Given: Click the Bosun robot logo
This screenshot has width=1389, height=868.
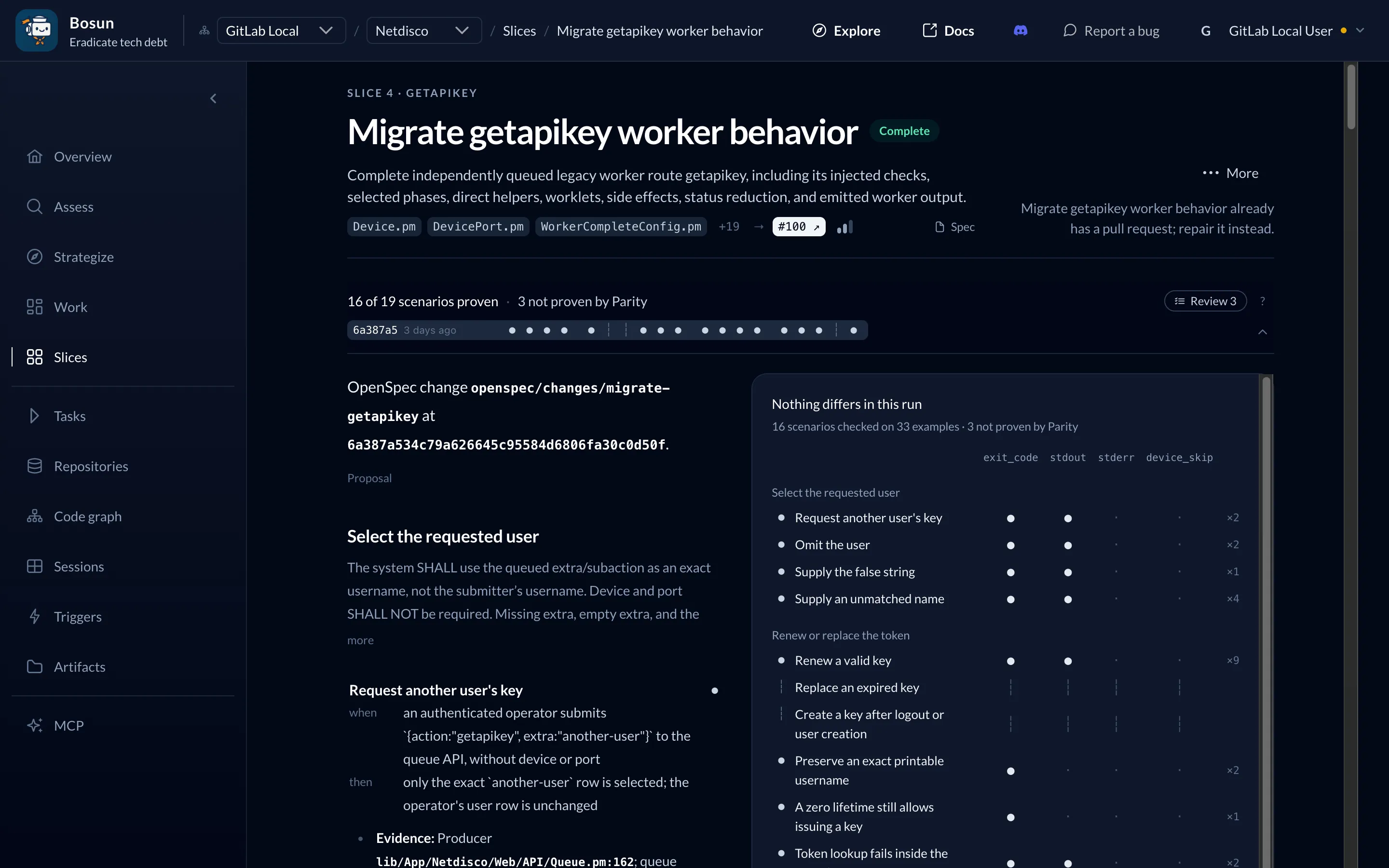Looking at the screenshot, I should tap(36, 30).
